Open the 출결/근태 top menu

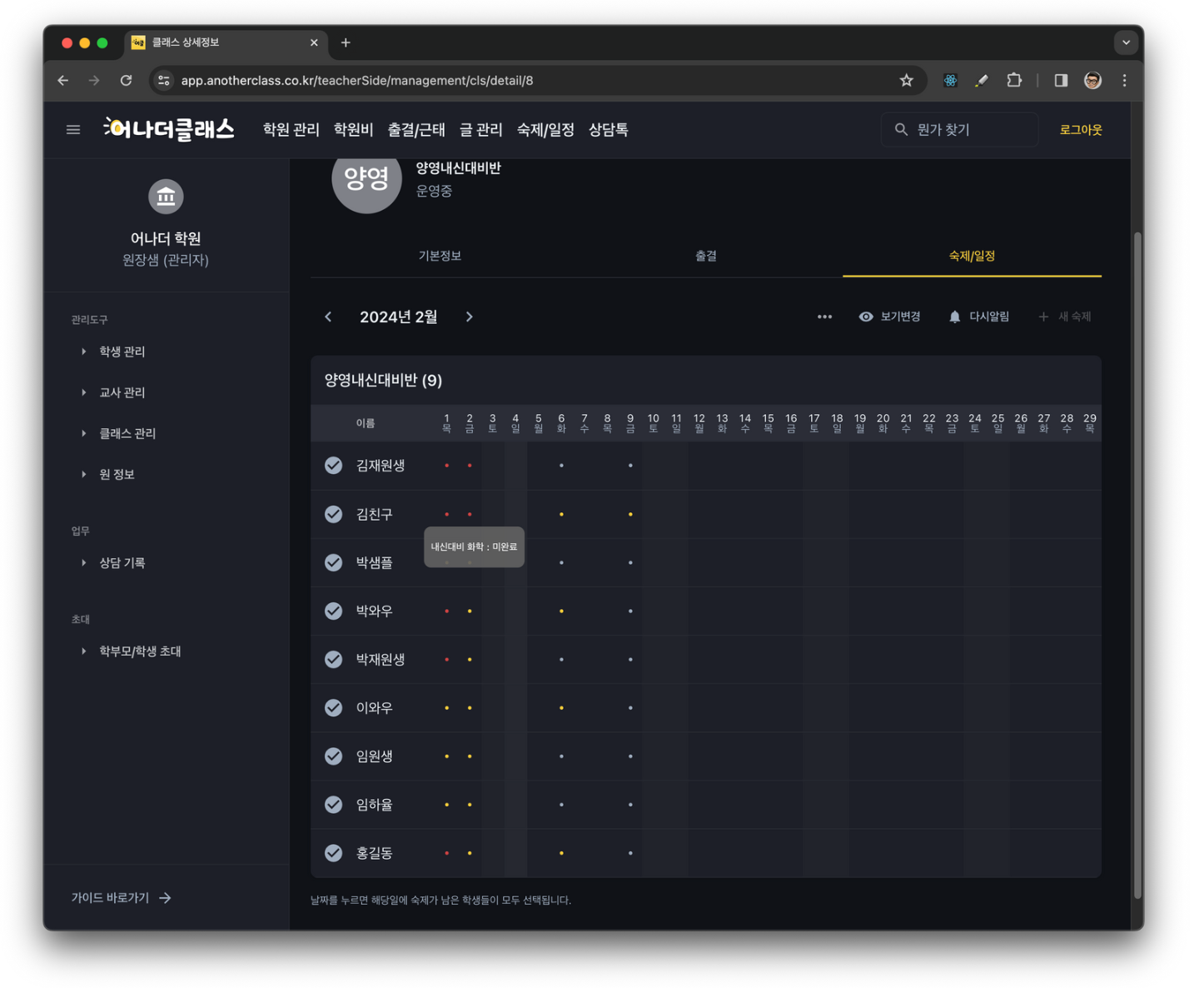coord(416,130)
